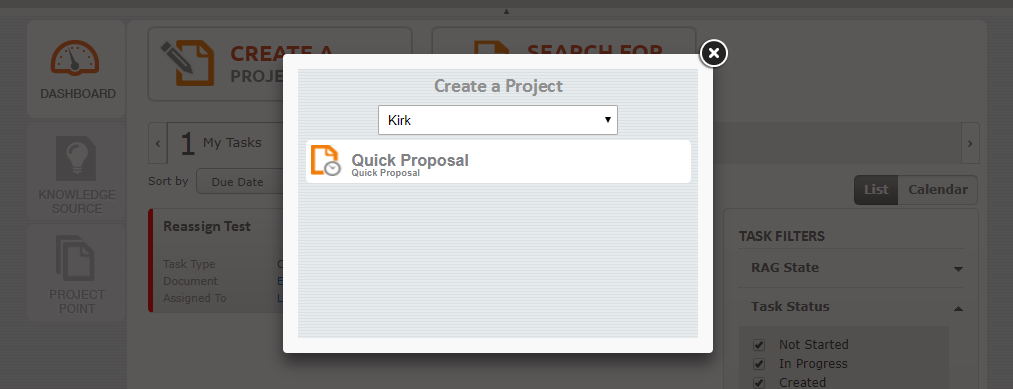Open the Project Point documents icon

pos(75,258)
